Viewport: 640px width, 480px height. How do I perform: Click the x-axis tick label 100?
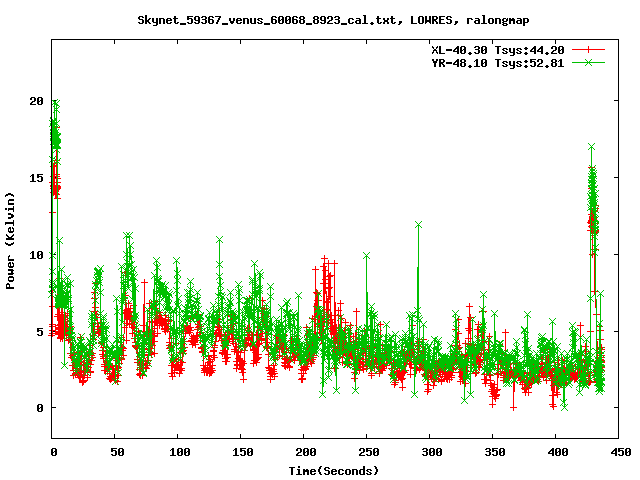tap(180, 452)
